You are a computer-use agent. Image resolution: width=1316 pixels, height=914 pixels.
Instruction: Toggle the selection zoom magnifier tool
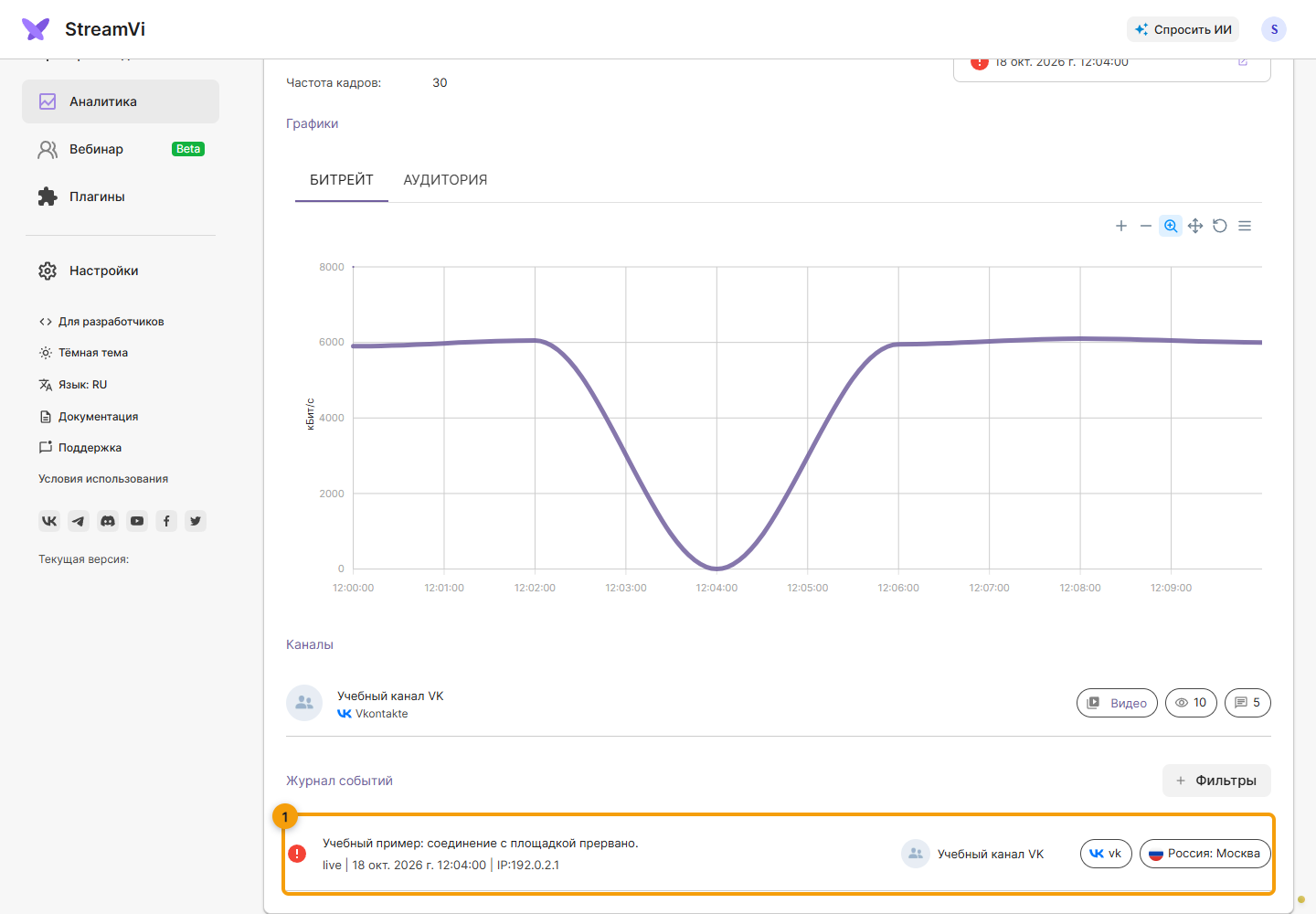(1171, 226)
